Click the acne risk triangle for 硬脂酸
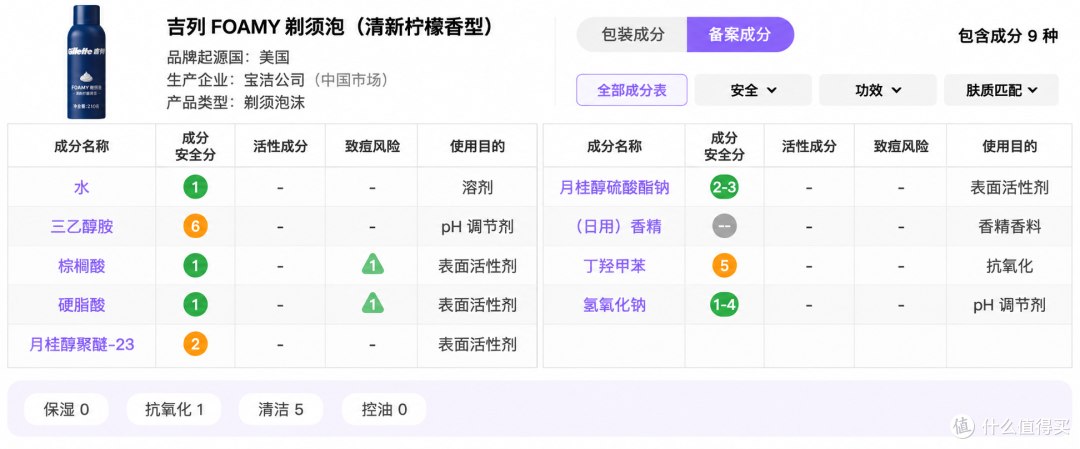Viewport: 1080px width, 449px height. [x=372, y=304]
